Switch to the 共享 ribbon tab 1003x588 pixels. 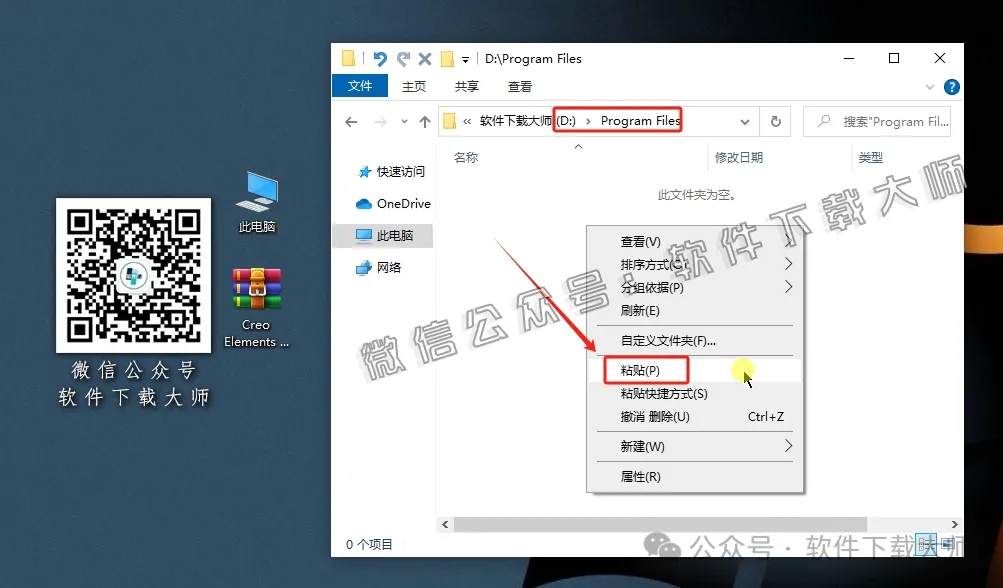coord(466,86)
